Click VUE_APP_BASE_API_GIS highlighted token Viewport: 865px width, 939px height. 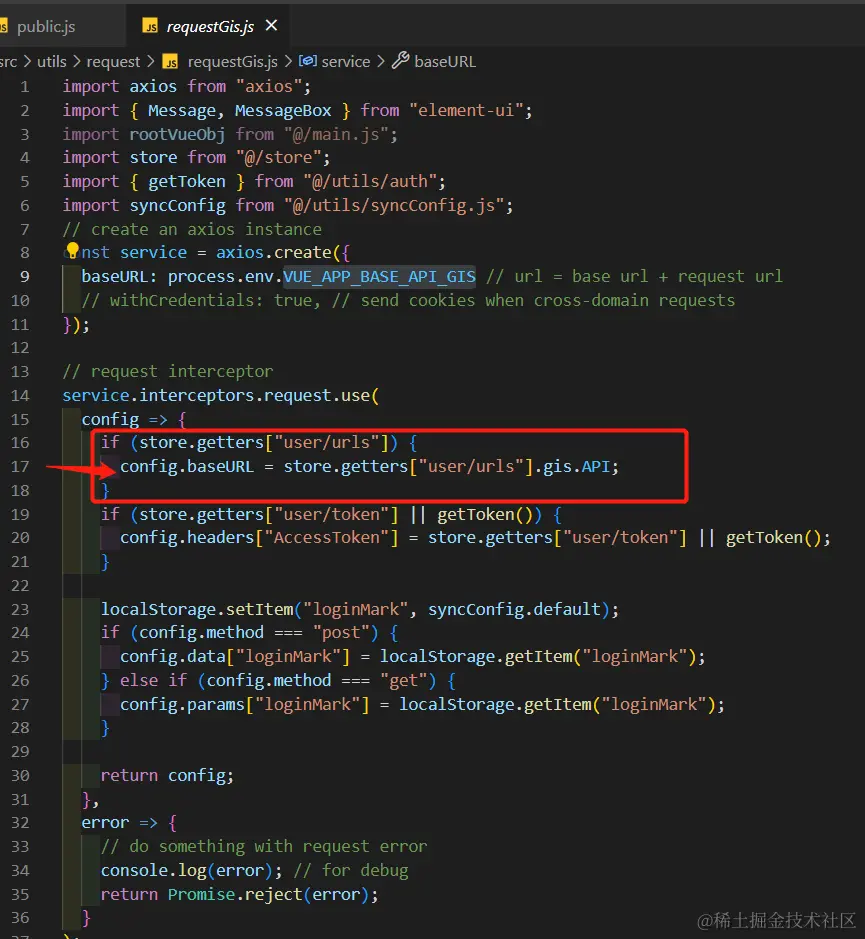click(x=379, y=277)
